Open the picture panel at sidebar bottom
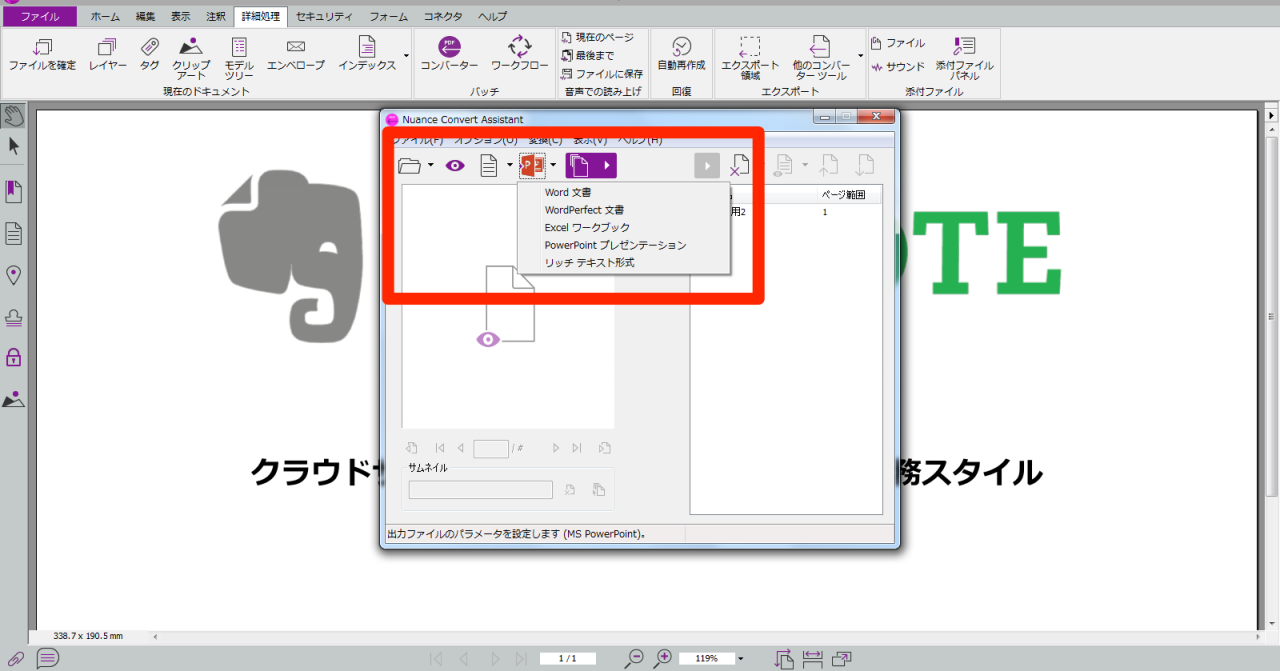 tap(14, 399)
